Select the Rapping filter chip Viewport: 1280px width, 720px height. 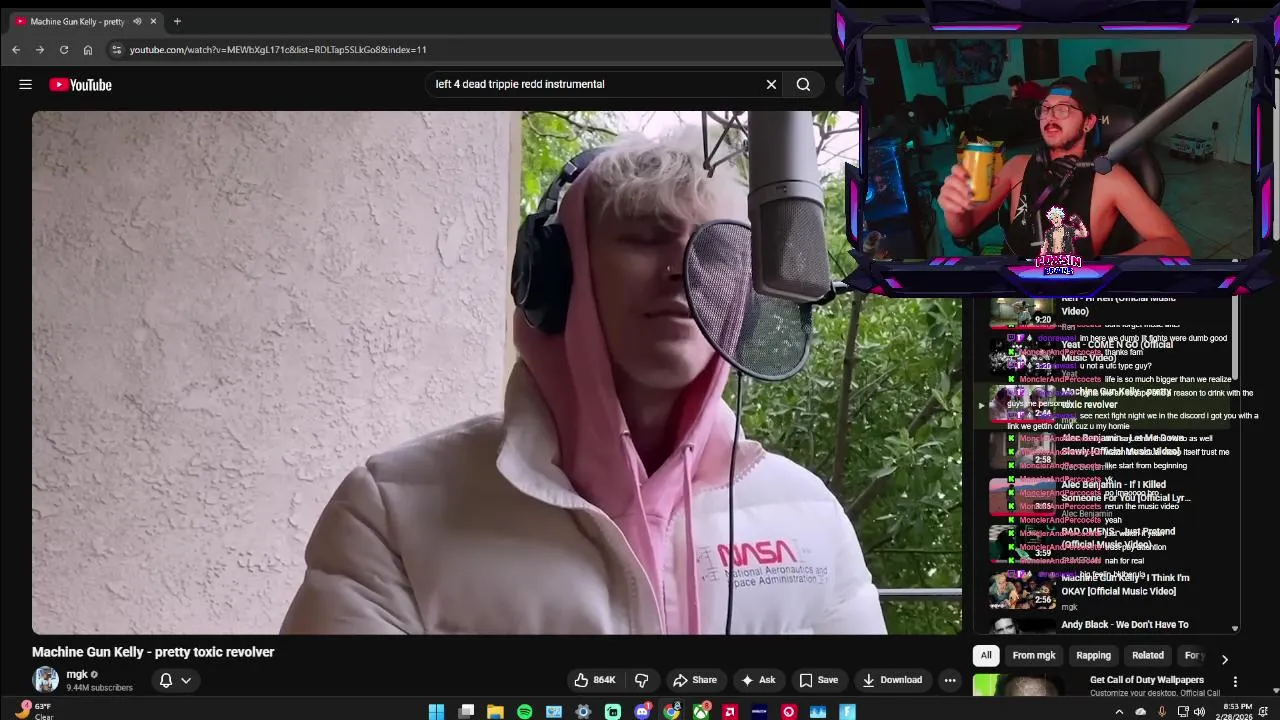pyautogui.click(x=1093, y=655)
